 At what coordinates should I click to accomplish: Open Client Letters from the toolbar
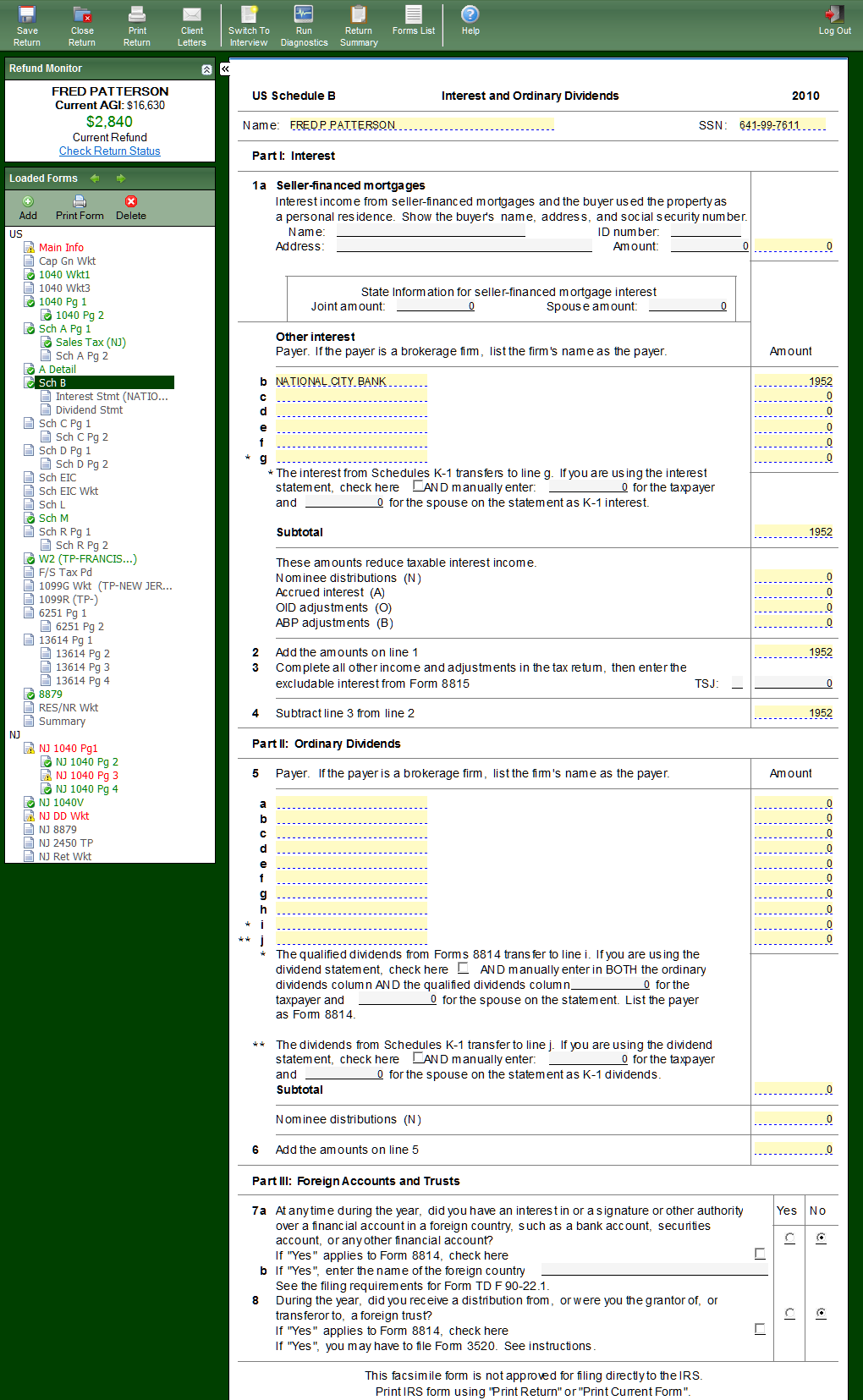click(192, 25)
